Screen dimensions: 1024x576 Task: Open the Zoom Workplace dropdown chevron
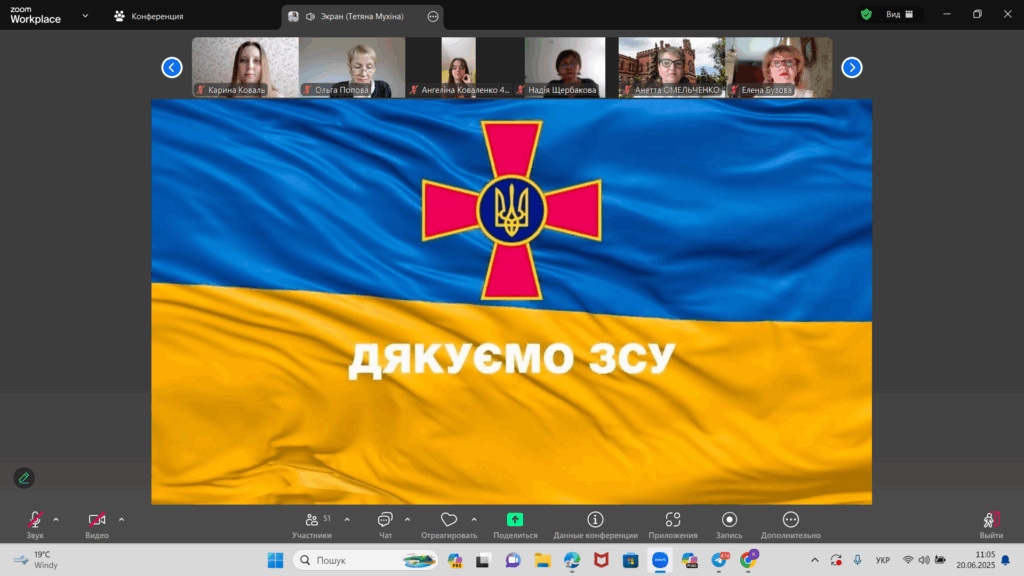click(85, 16)
